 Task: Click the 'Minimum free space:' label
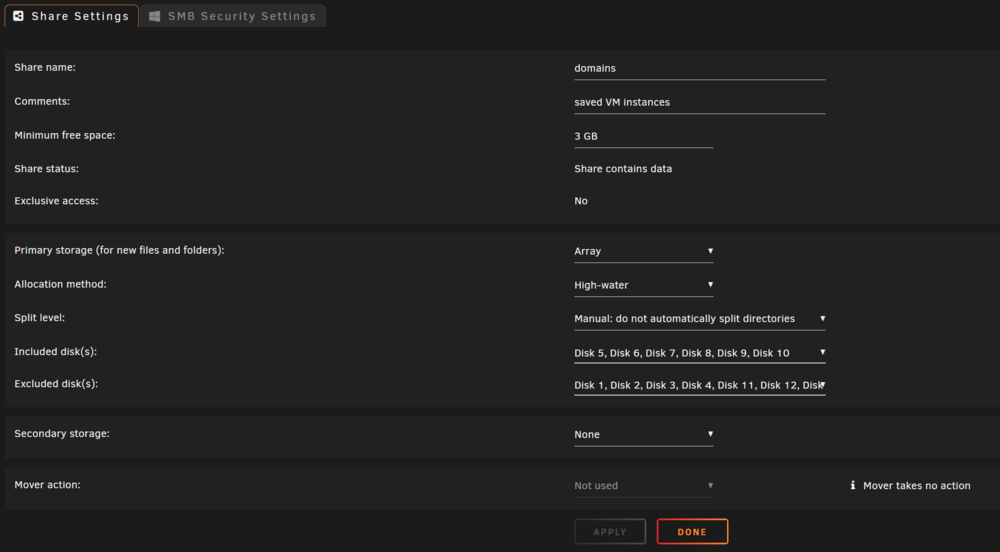click(x=64, y=135)
